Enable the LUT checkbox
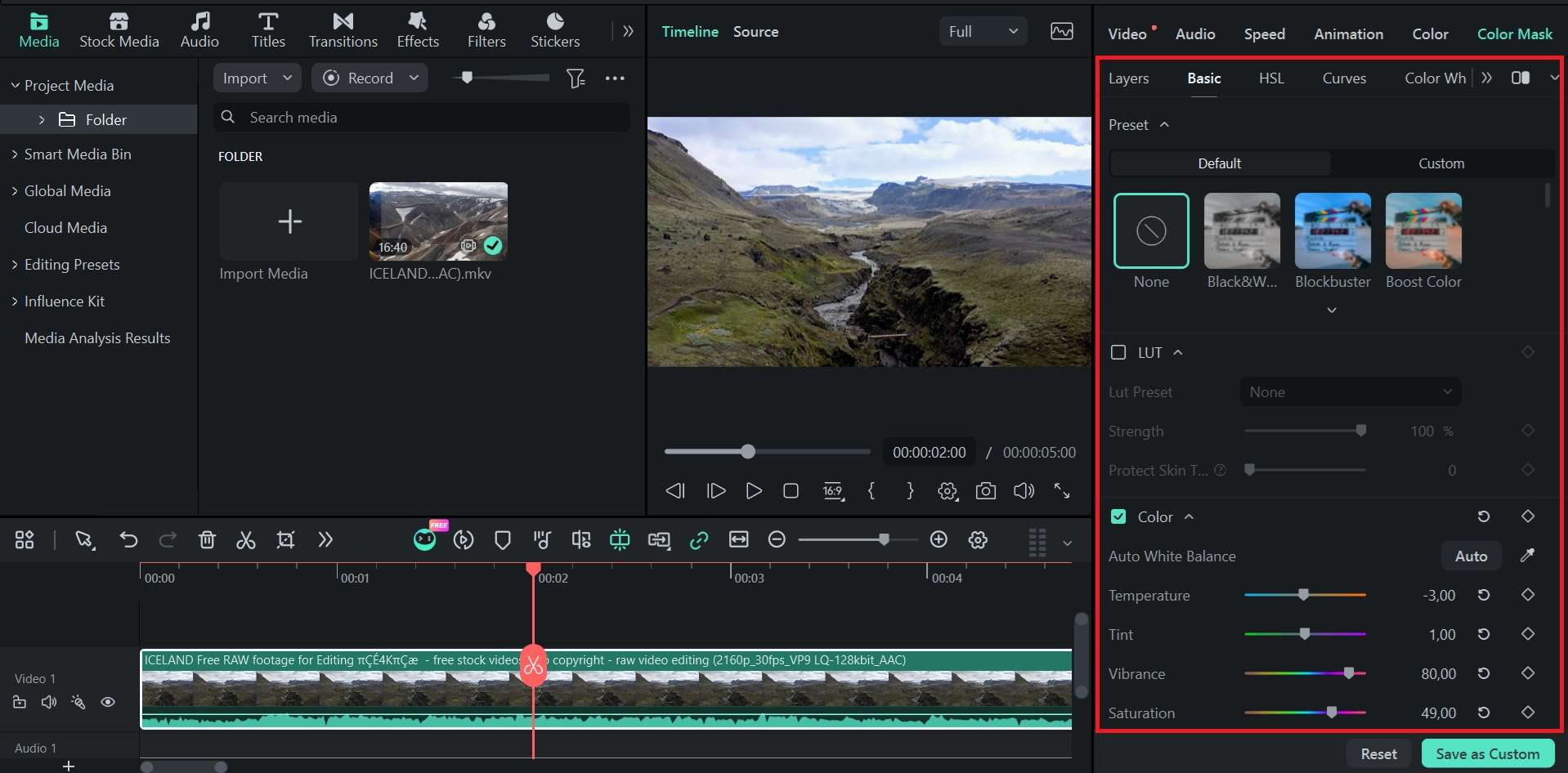Viewport: 1568px width, 773px height. [1118, 352]
